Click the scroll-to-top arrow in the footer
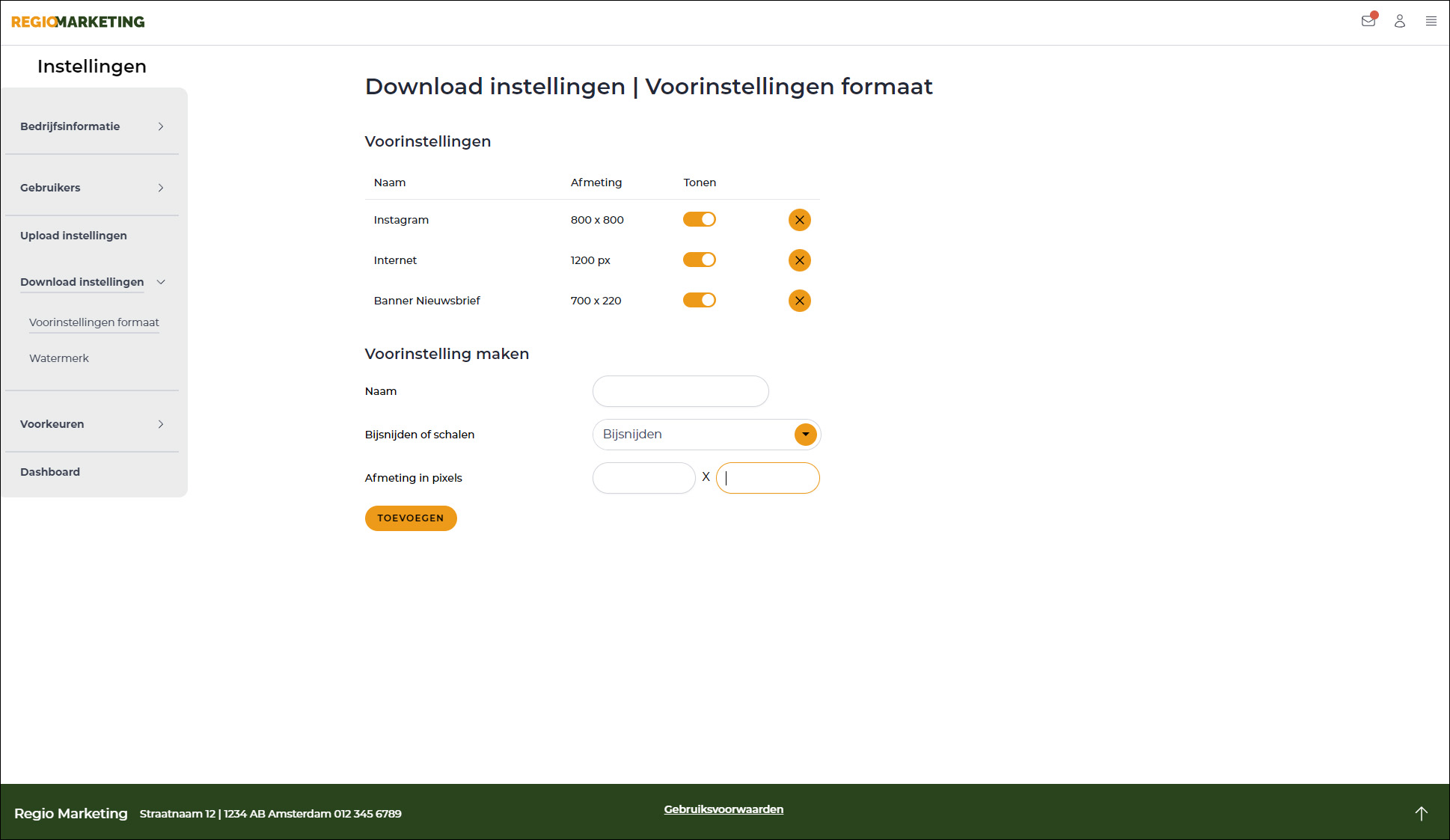 pos(1421,813)
